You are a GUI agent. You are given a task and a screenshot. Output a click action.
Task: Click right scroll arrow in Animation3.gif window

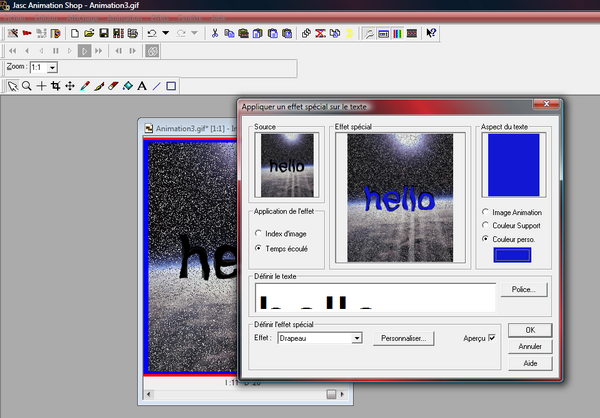pos(342,394)
